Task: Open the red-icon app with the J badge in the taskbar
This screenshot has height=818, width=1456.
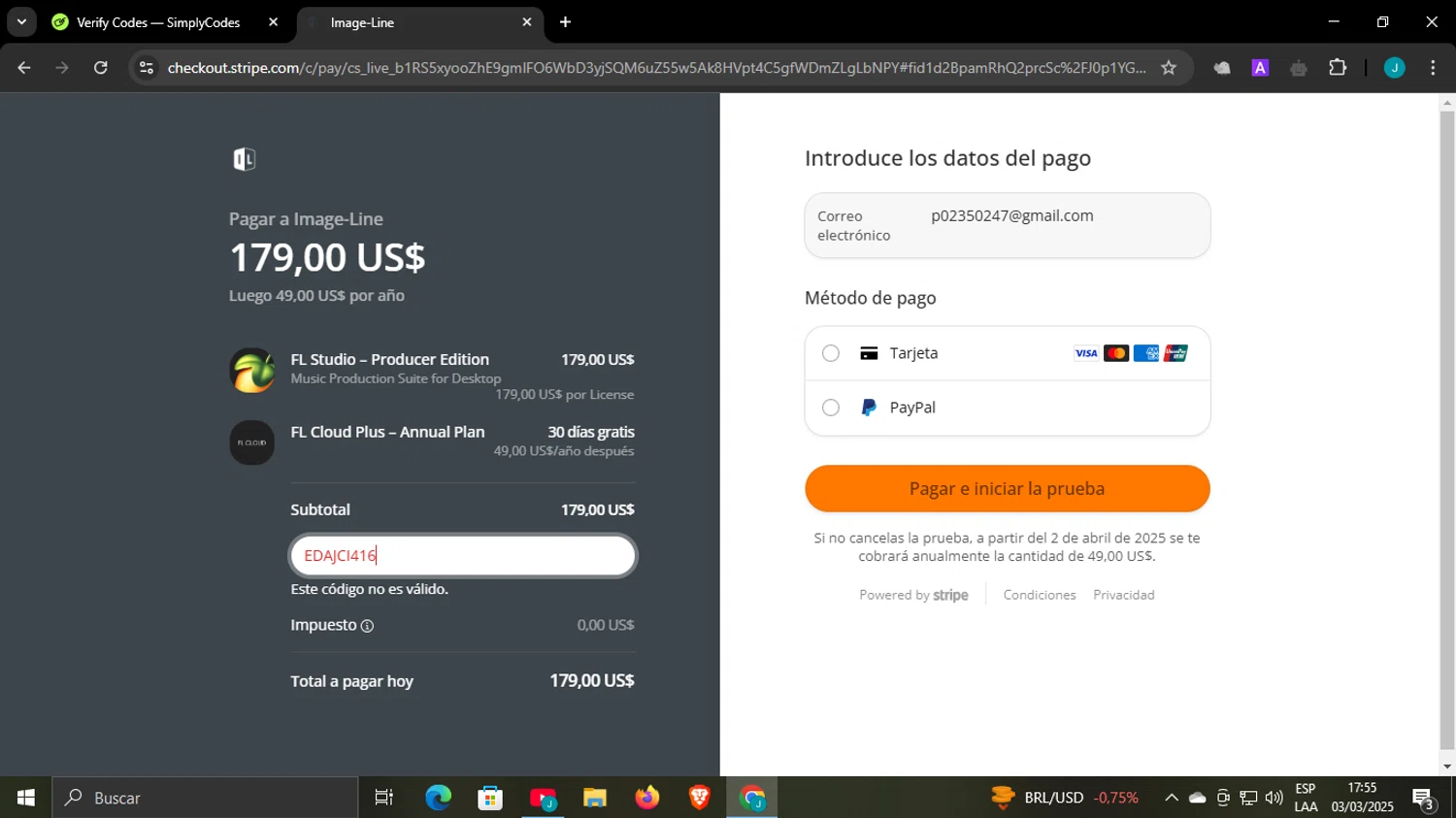Action: [543, 798]
